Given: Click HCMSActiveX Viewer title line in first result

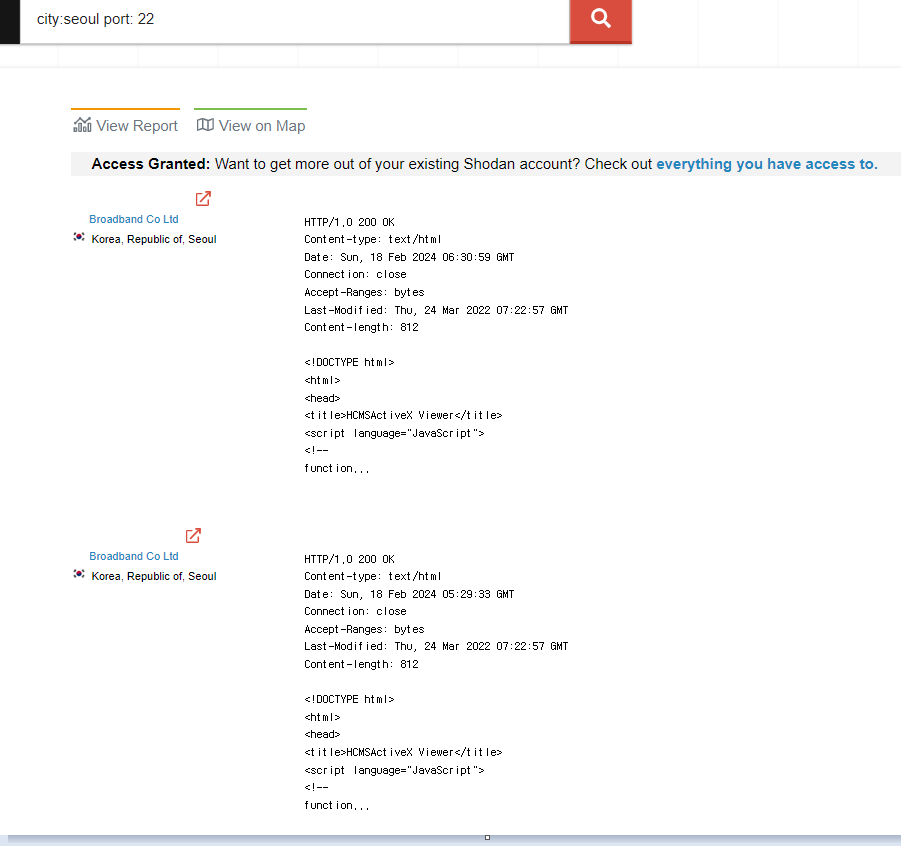Looking at the screenshot, I should click(403, 416).
